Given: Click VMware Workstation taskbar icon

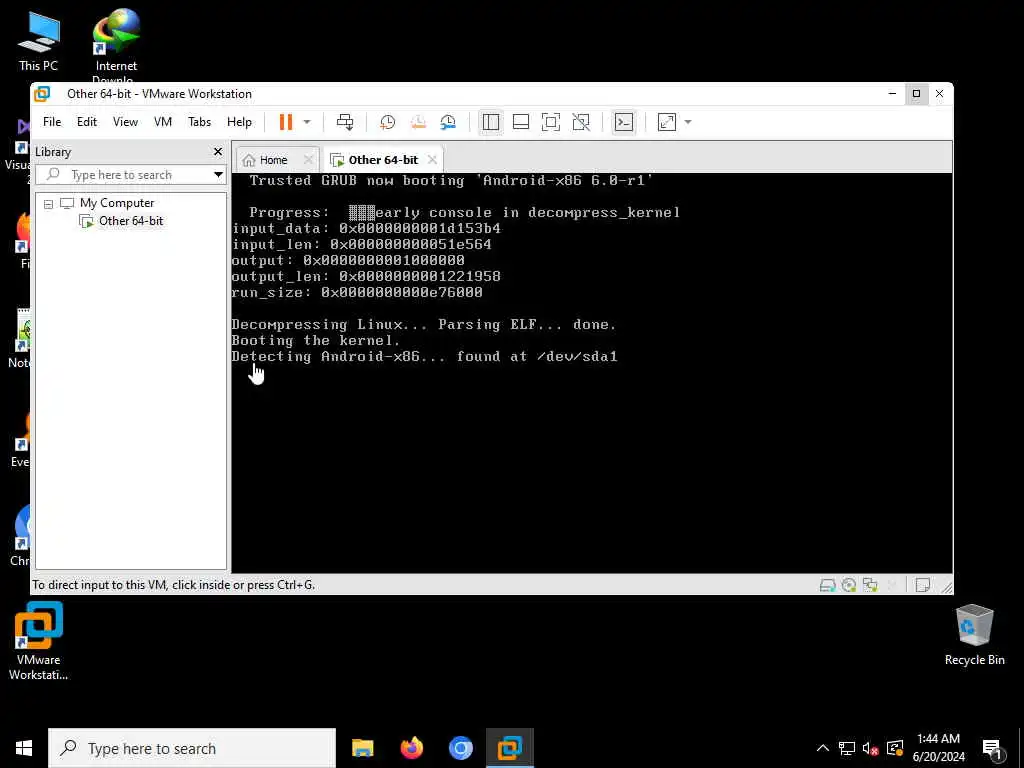Looking at the screenshot, I should click(509, 748).
